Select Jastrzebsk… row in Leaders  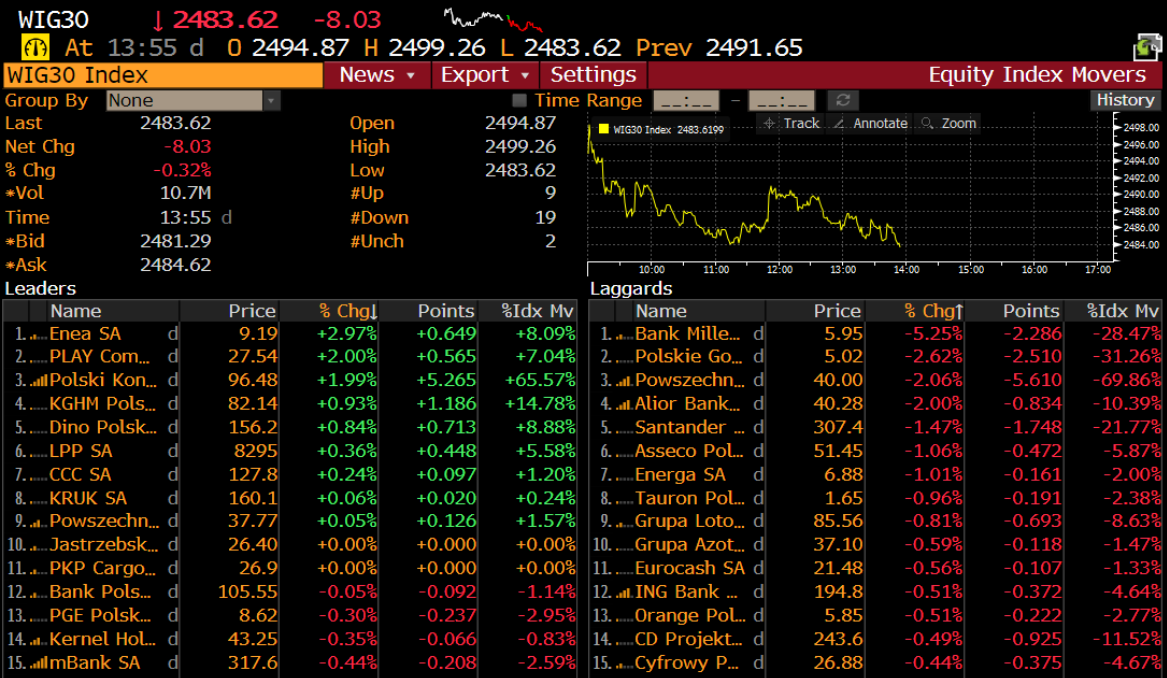290,546
